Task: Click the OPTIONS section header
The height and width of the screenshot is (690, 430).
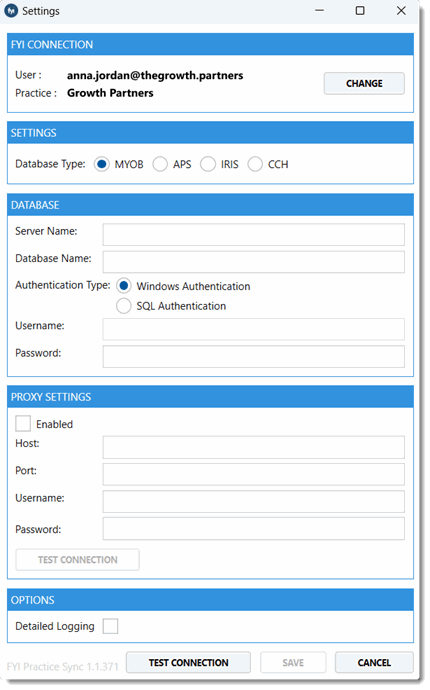Action: point(210,600)
